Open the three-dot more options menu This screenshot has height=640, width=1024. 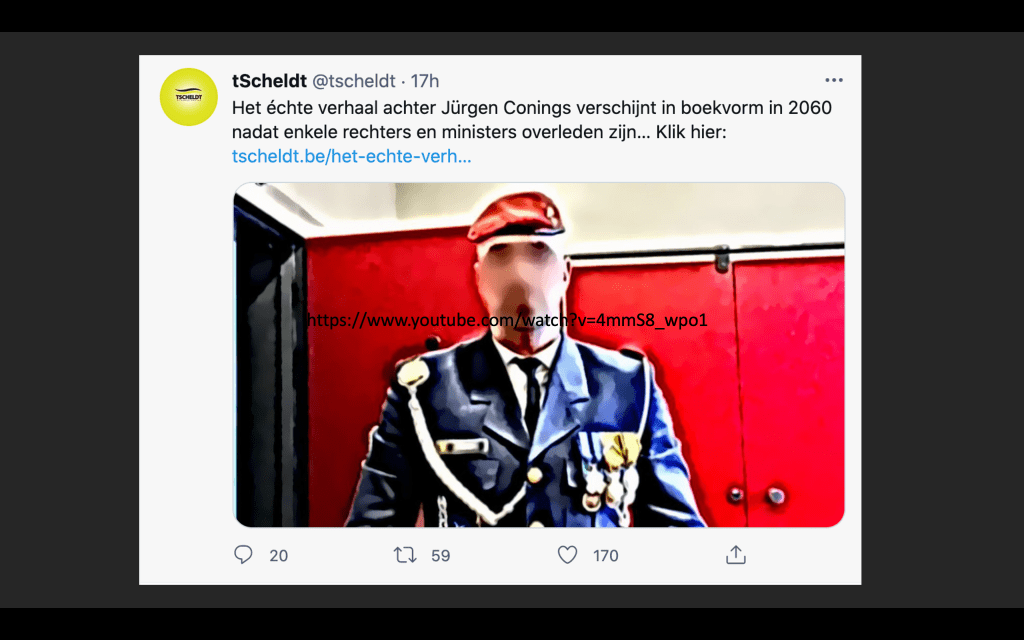click(x=834, y=80)
